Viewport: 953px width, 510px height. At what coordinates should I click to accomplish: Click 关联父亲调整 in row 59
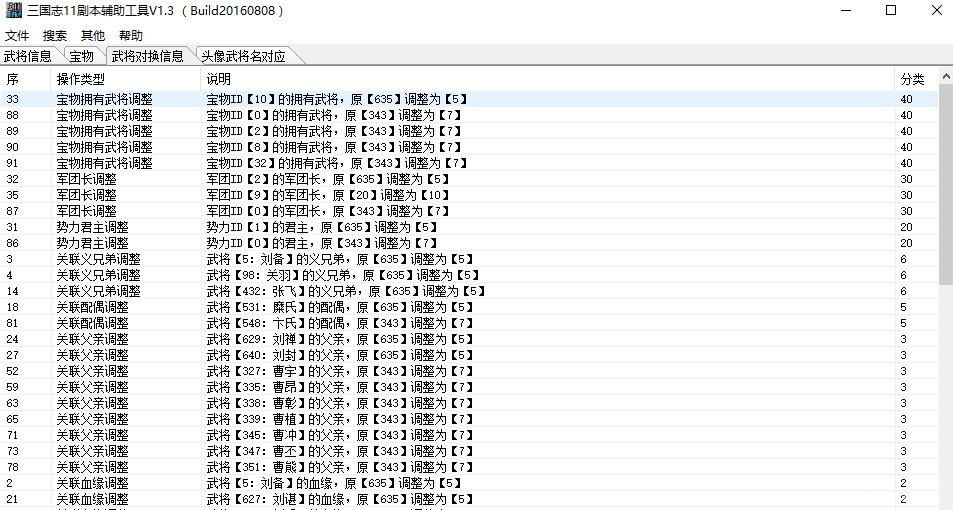[x=92, y=387]
